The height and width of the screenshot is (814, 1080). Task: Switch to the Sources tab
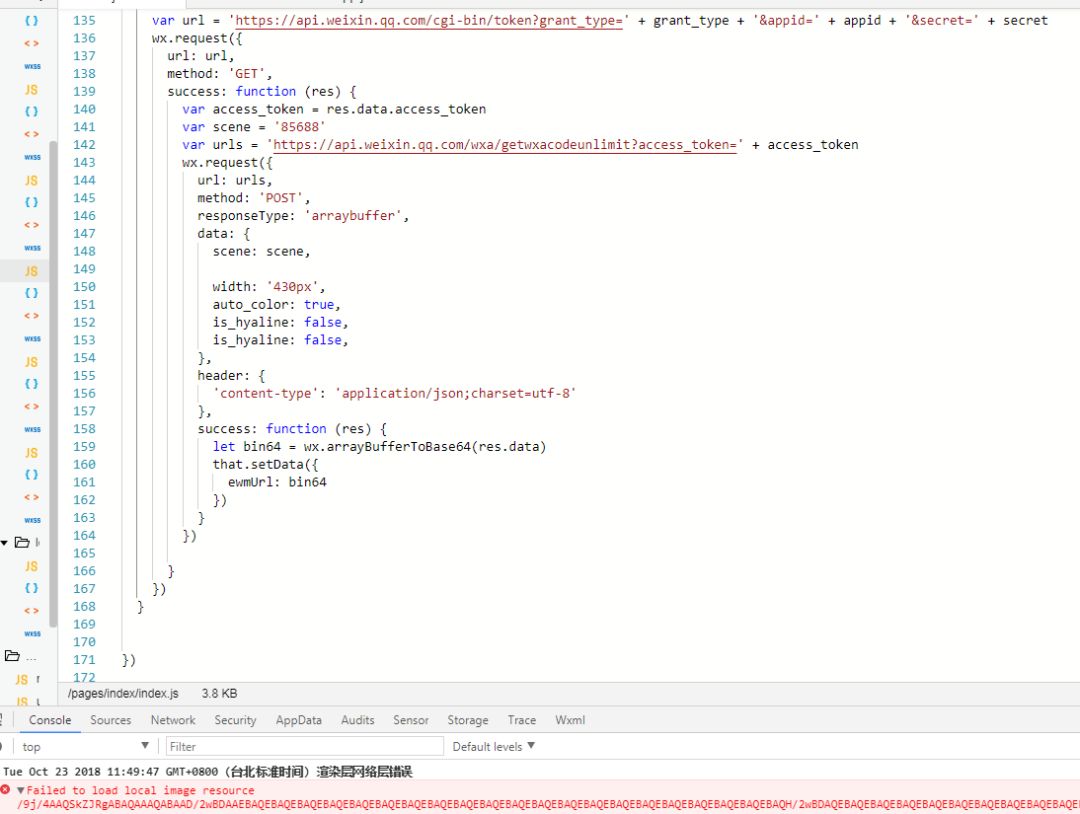pos(110,720)
